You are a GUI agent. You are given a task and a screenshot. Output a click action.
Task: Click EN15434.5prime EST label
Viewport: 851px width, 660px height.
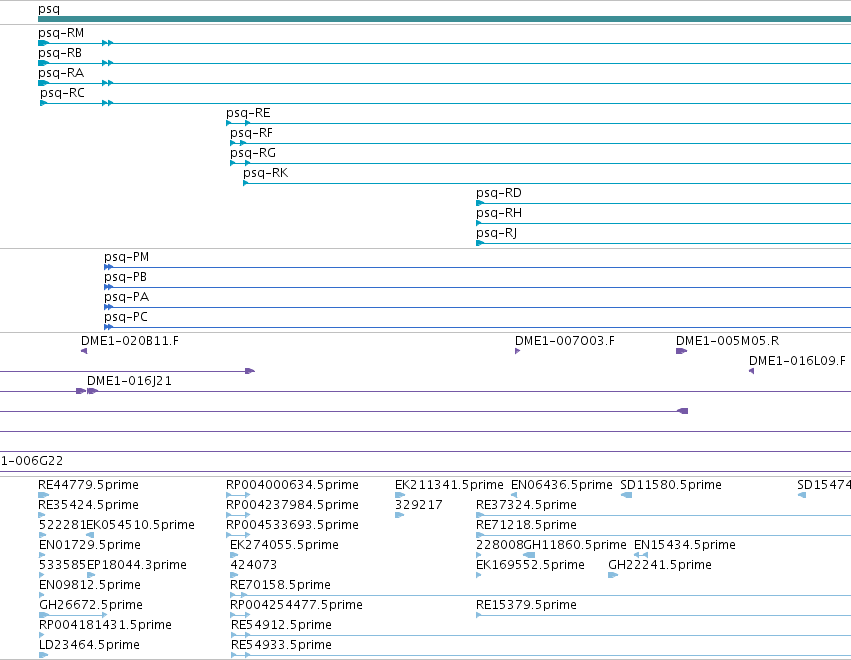pyautogui.click(x=685, y=545)
